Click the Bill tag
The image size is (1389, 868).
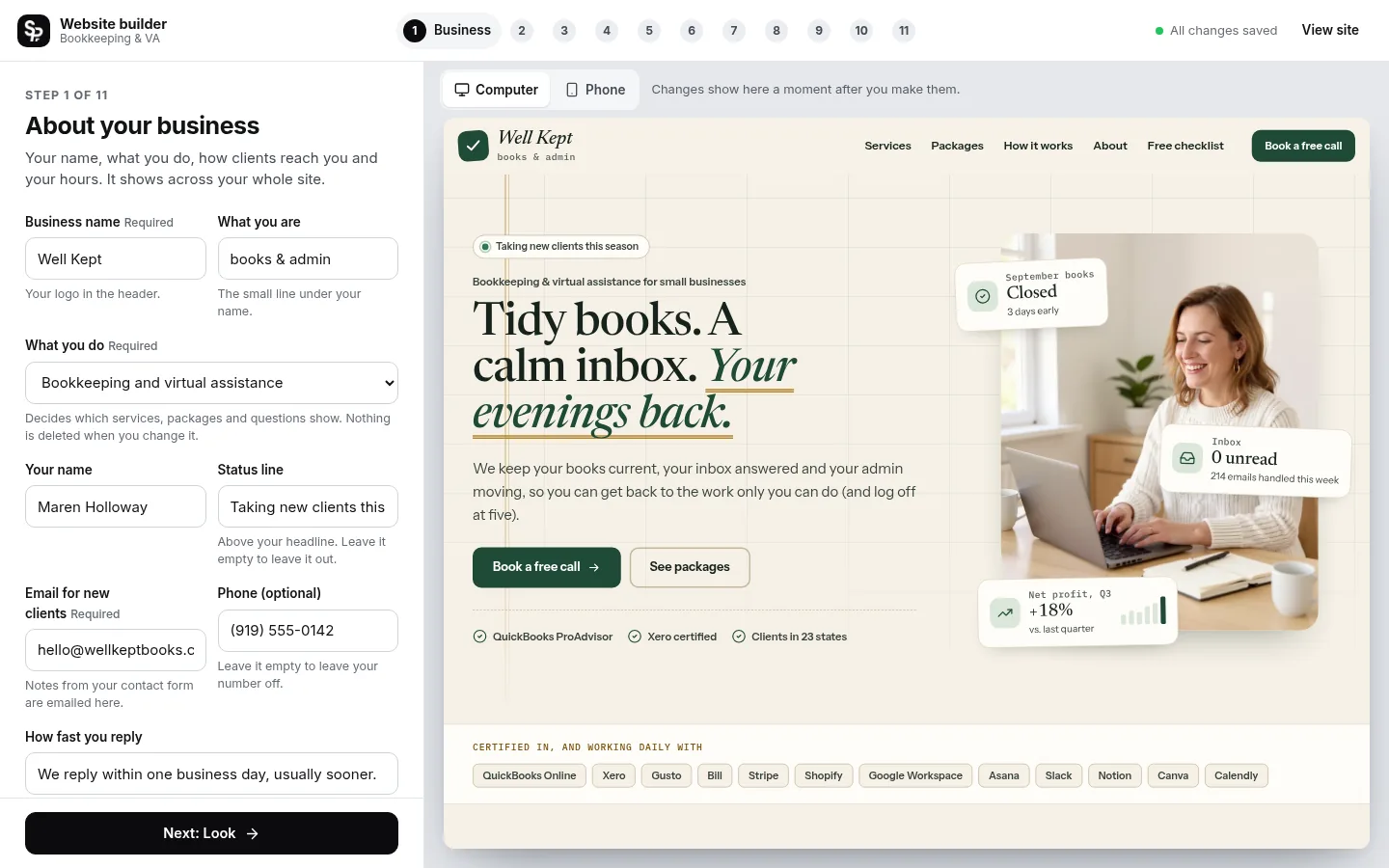tap(715, 775)
